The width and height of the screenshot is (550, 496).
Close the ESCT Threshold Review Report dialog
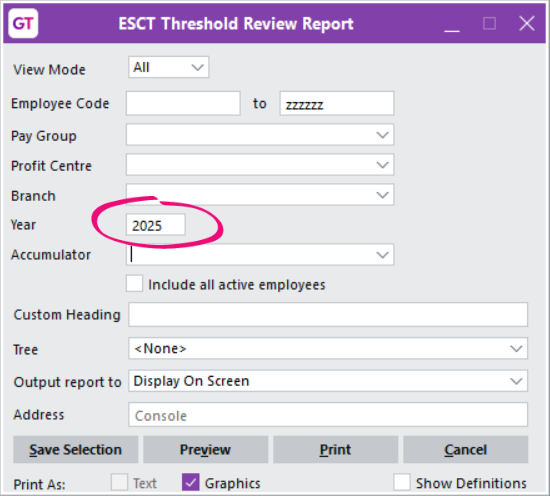pyautogui.click(x=527, y=24)
